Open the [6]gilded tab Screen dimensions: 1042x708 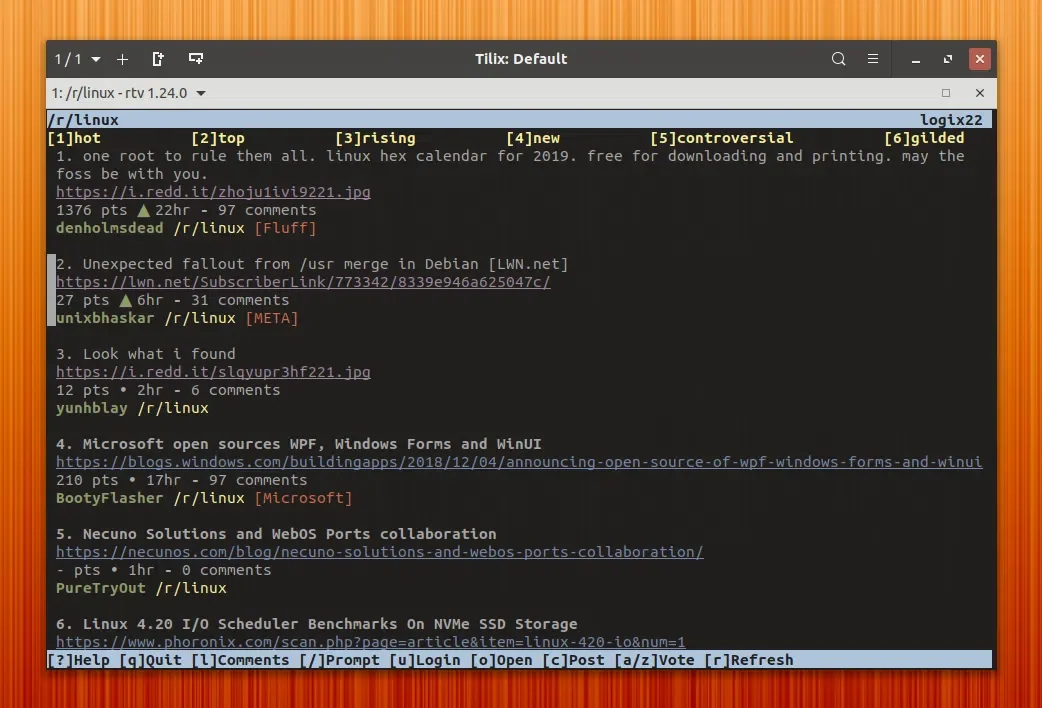[x=924, y=138]
